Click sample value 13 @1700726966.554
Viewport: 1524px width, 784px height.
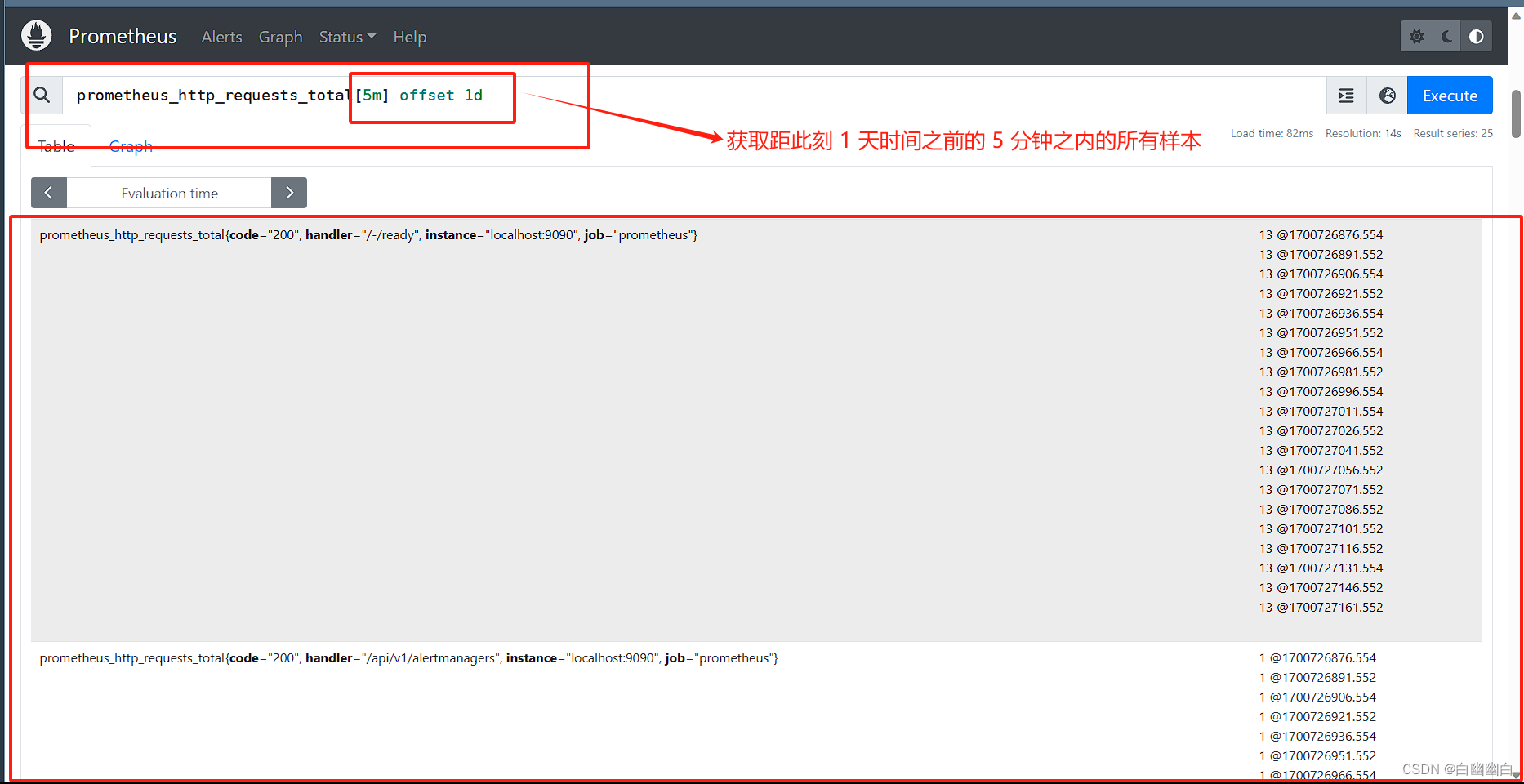[1321, 353]
